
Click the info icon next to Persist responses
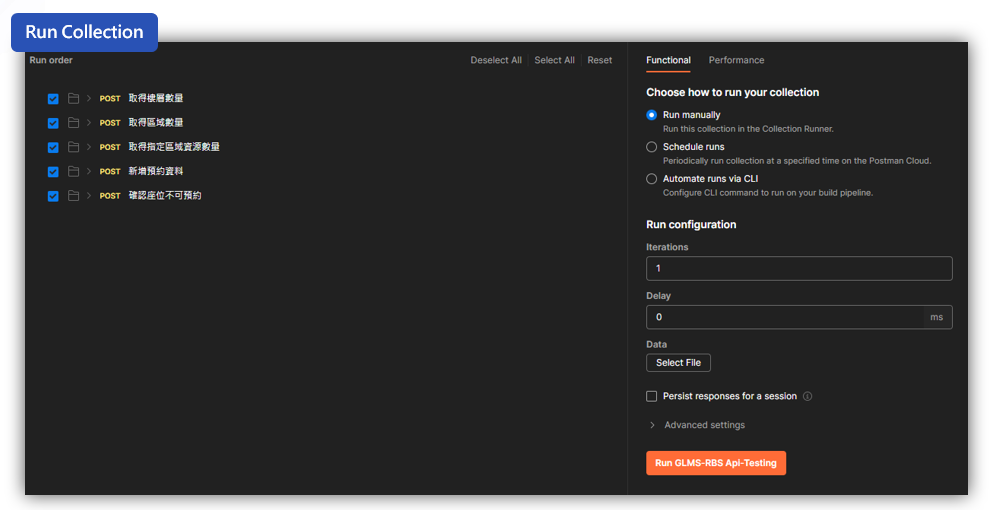[x=807, y=396]
